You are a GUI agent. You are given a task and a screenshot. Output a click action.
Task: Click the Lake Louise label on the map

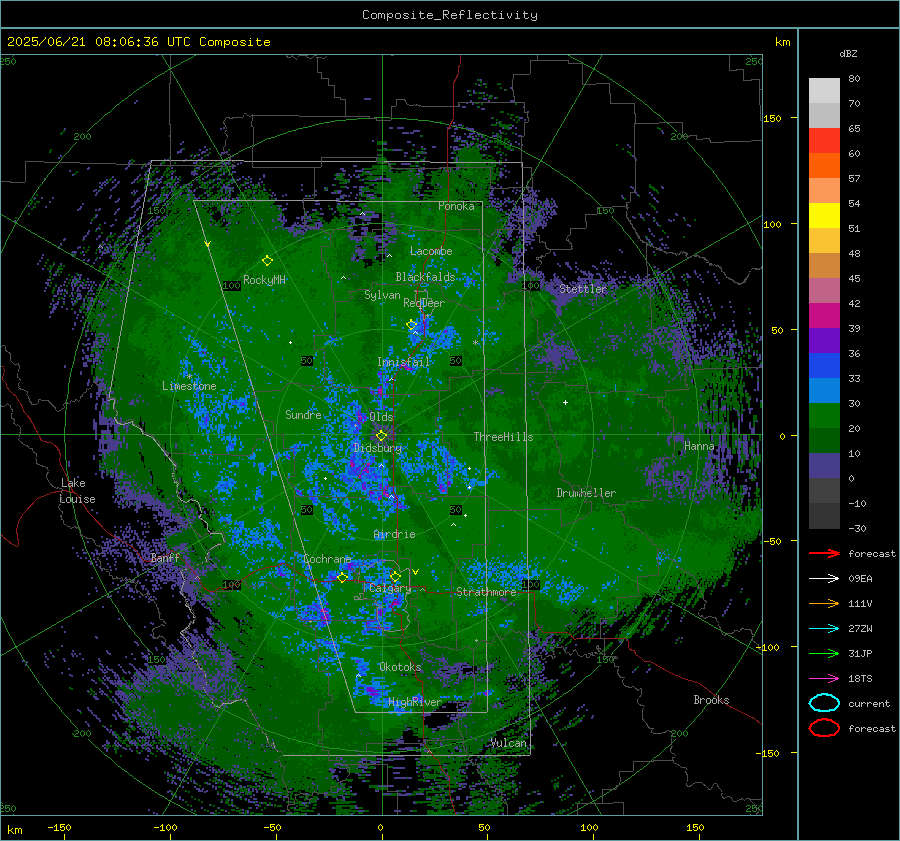77,491
